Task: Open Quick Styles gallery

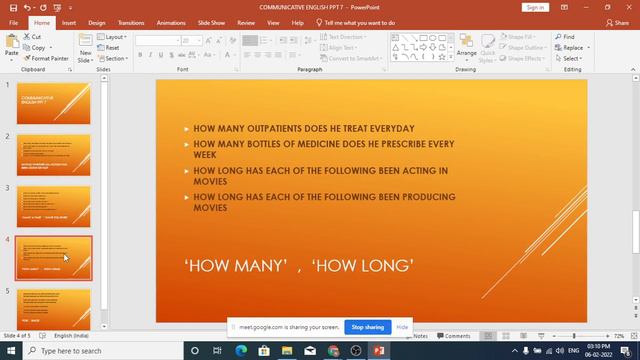Action: pos(487,48)
